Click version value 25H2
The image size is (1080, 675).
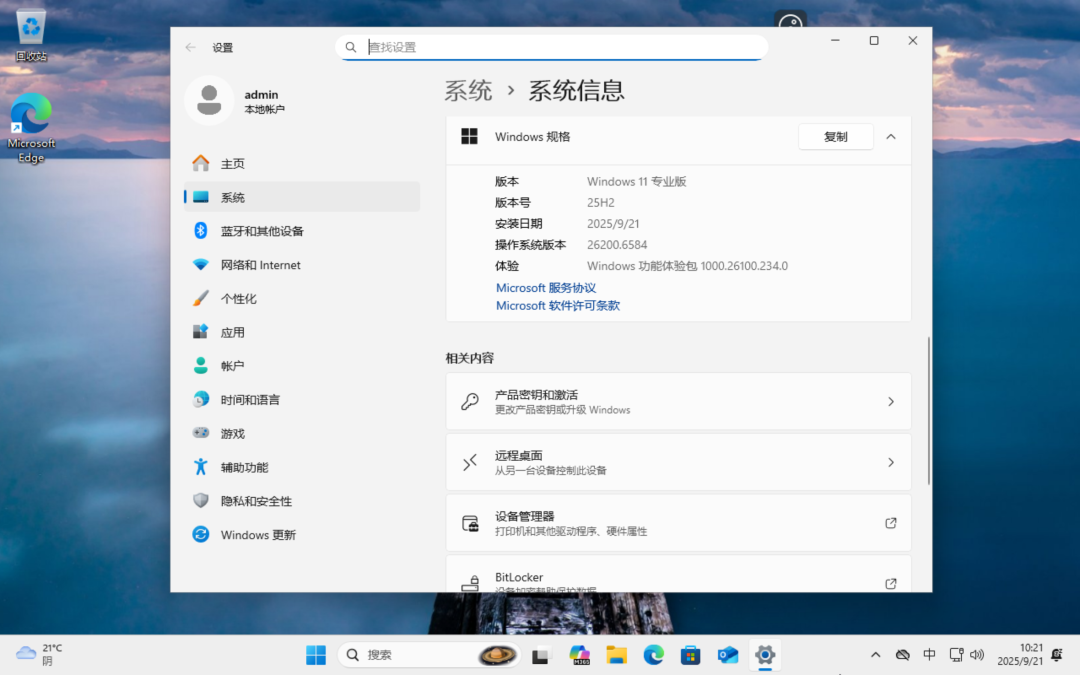(601, 202)
